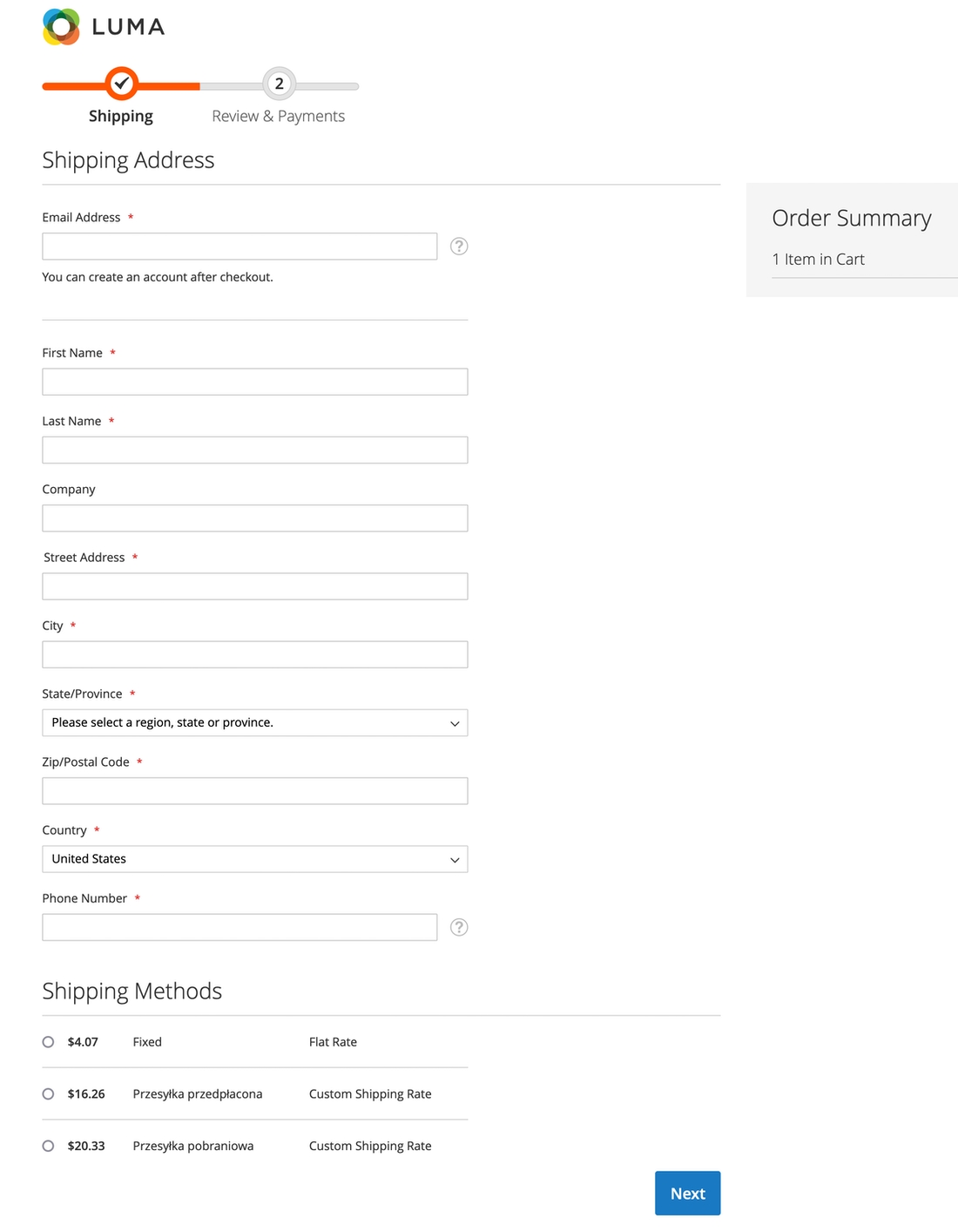The image size is (958, 1232).
Task: Click the step 2 circle icon
Action: coord(279,84)
